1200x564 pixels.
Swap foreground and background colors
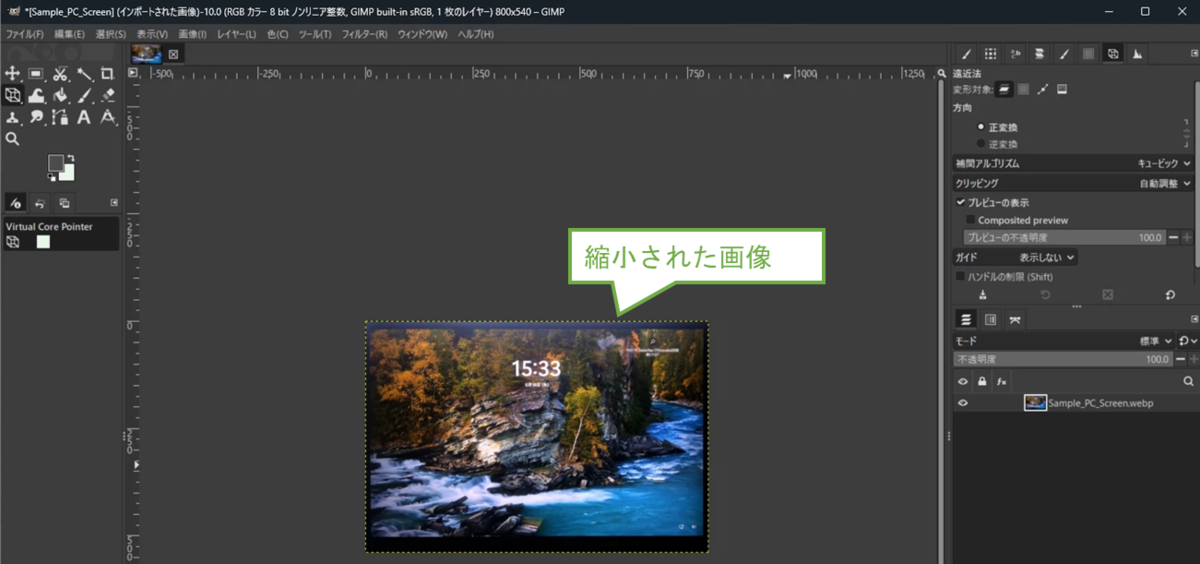click(x=70, y=158)
